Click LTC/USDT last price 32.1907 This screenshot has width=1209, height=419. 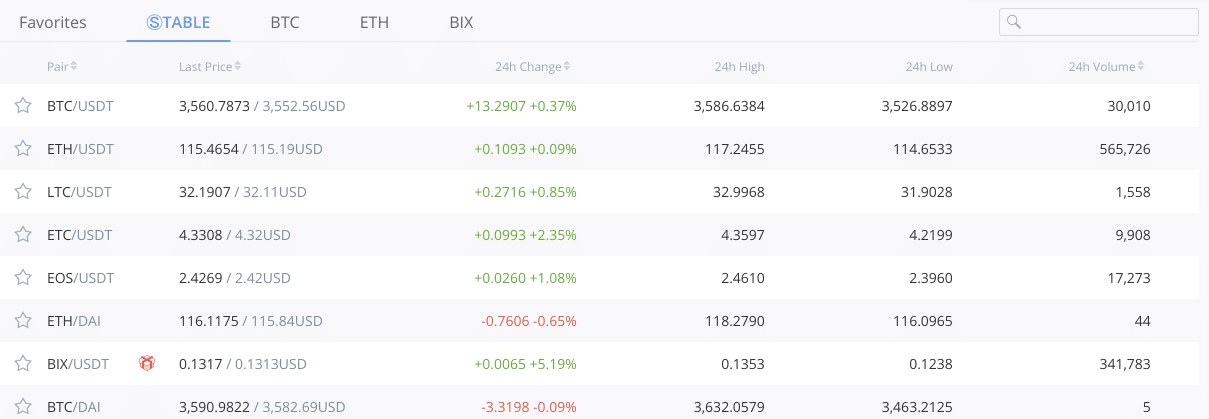click(205, 192)
